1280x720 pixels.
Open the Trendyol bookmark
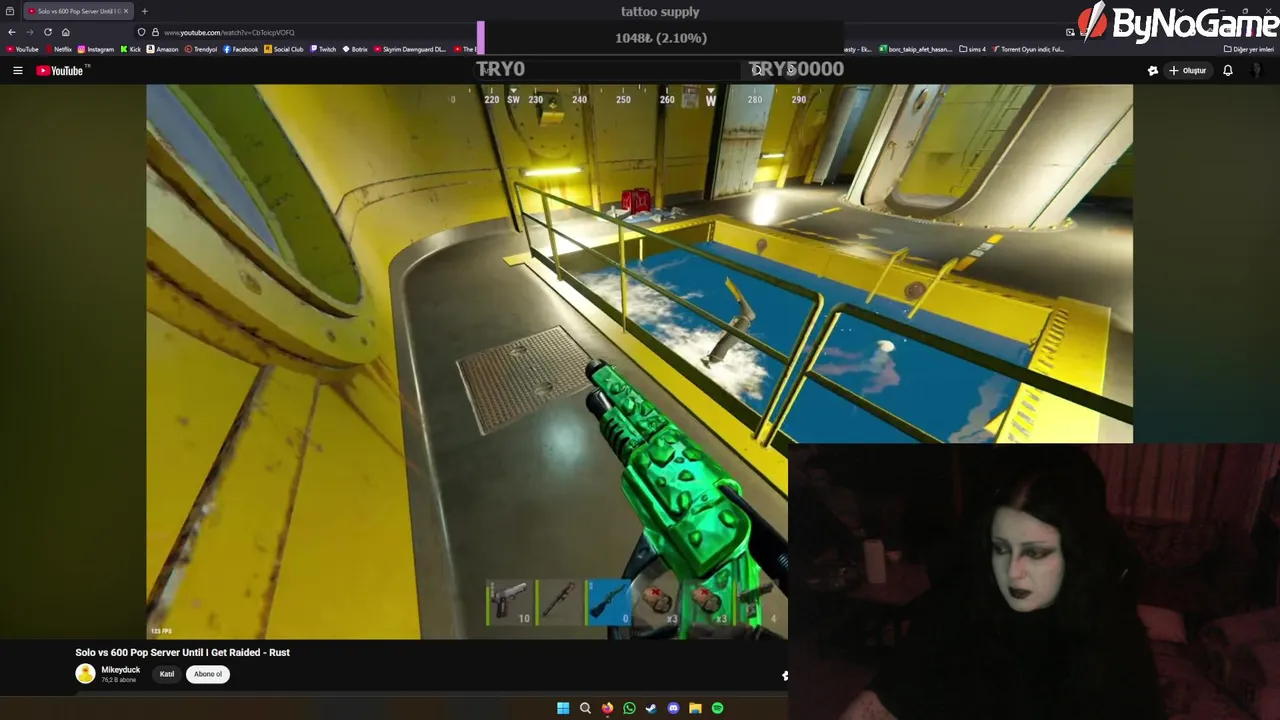tap(201, 49)
